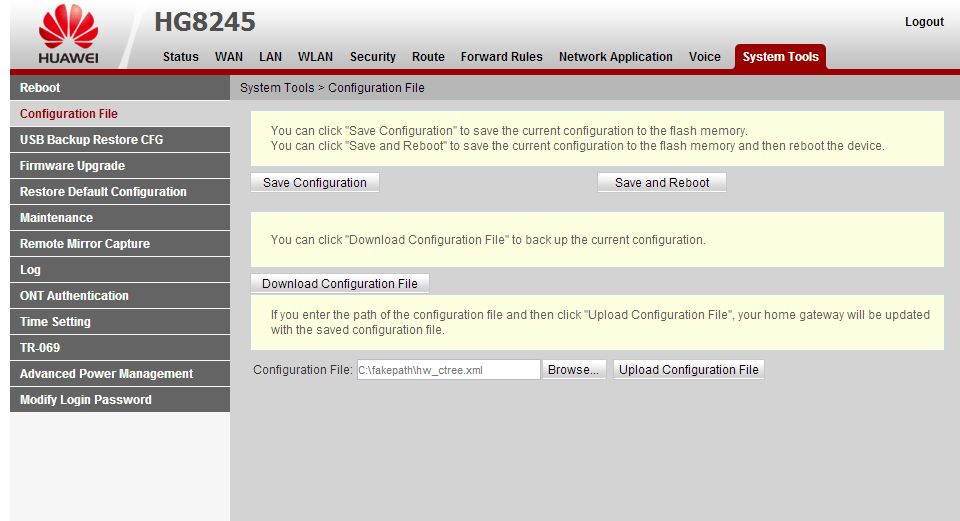Open Restore Default Configuration
The width and height of the screenshot is (960, 521).
tap(120, 192)
